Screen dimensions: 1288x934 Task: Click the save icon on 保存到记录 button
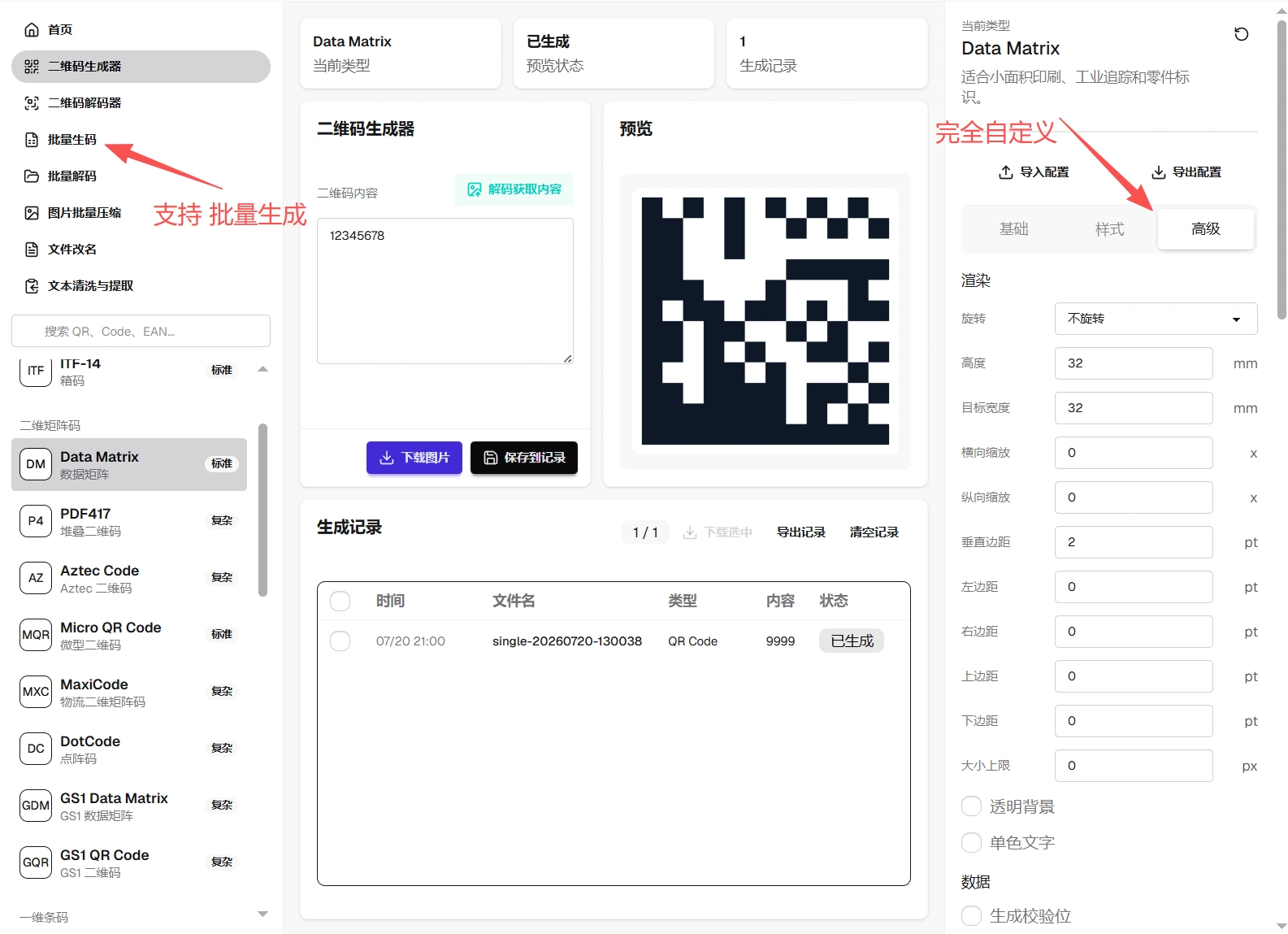(x=491, y=458)
